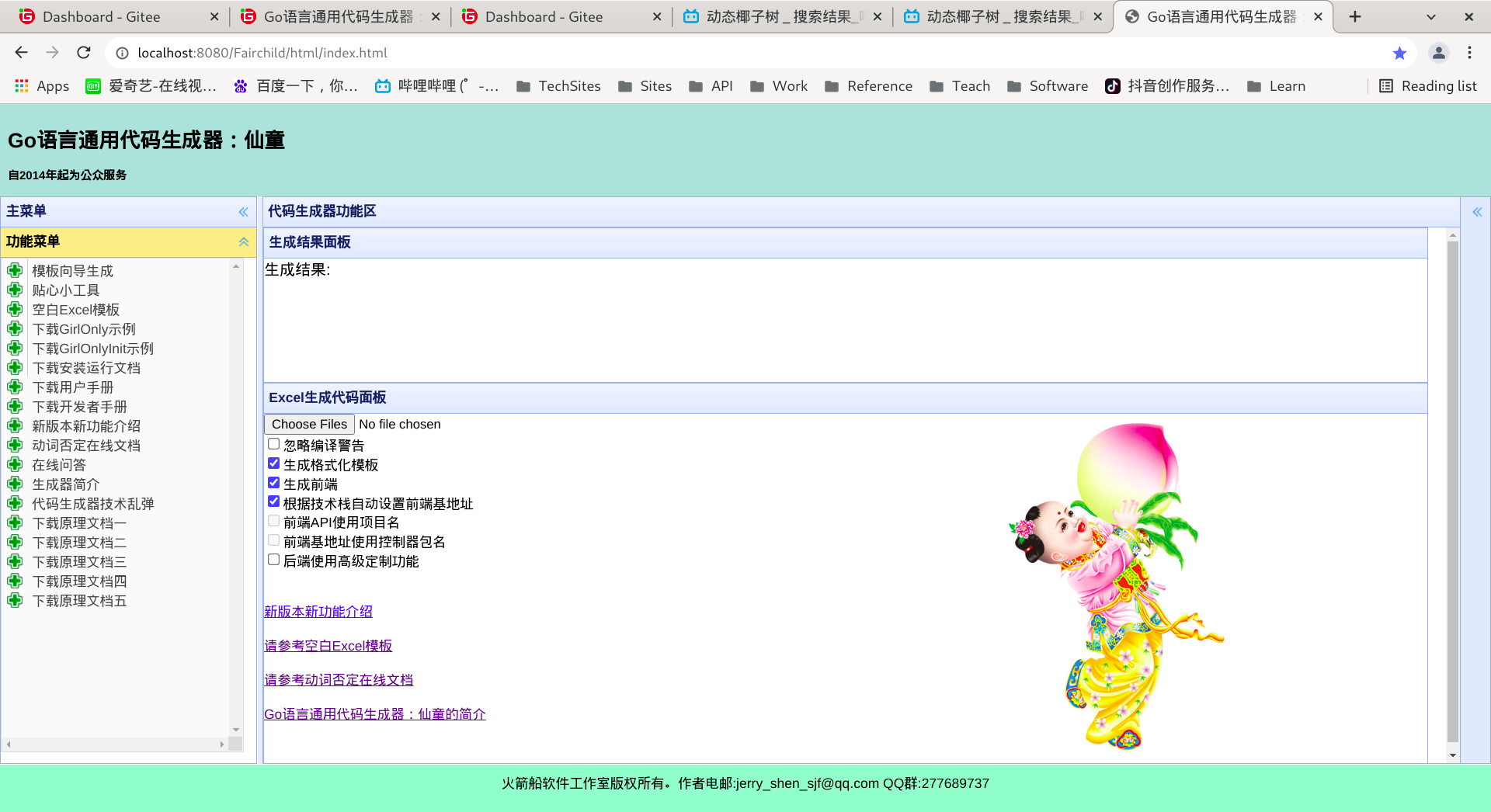Click the green plus icon beside 下载用户手册

click(x=15, y=387)
